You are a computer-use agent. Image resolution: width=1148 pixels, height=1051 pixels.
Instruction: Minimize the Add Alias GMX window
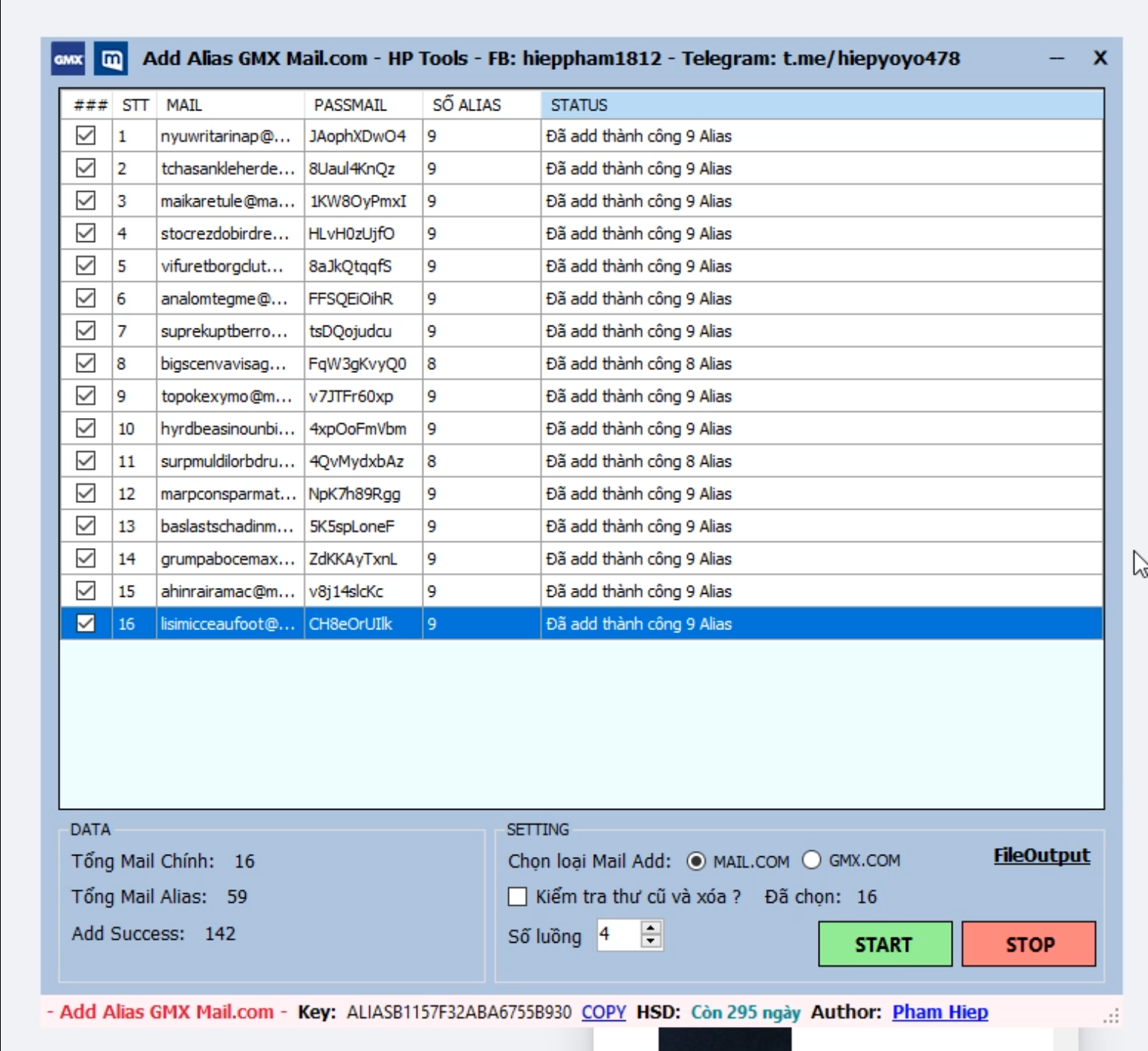click(x=1057, y=59)
